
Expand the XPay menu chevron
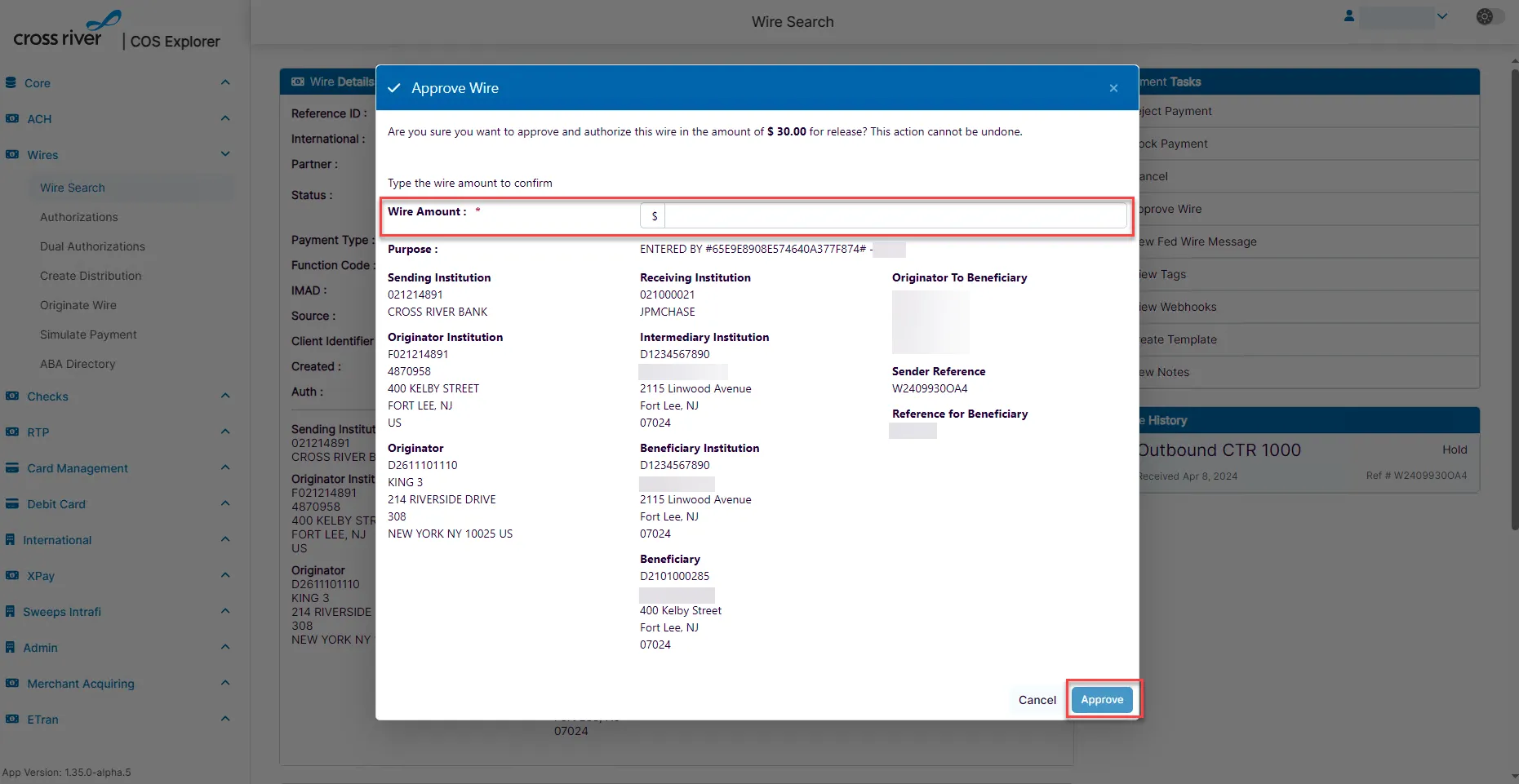click(x=225, y=575)
